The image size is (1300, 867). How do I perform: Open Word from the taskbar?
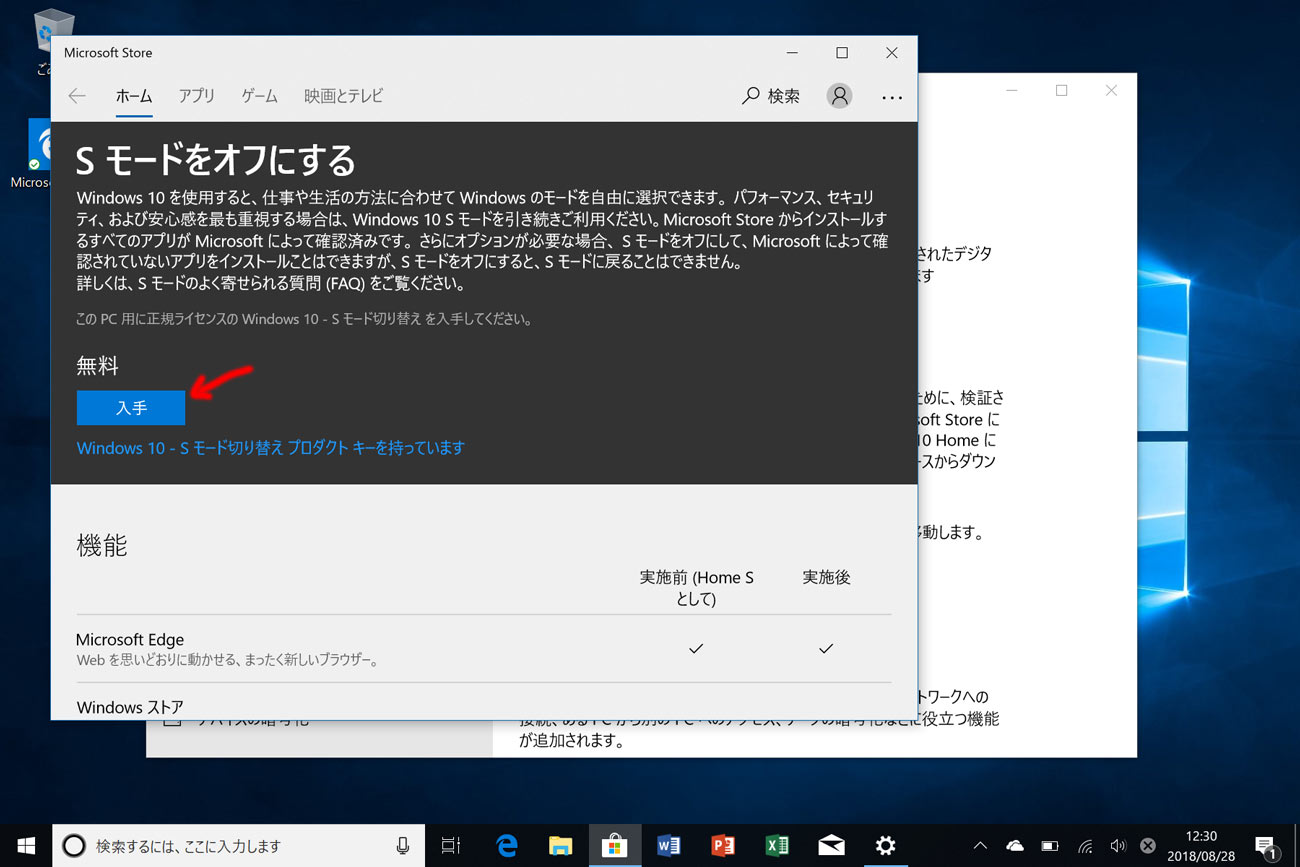(668, 846)
